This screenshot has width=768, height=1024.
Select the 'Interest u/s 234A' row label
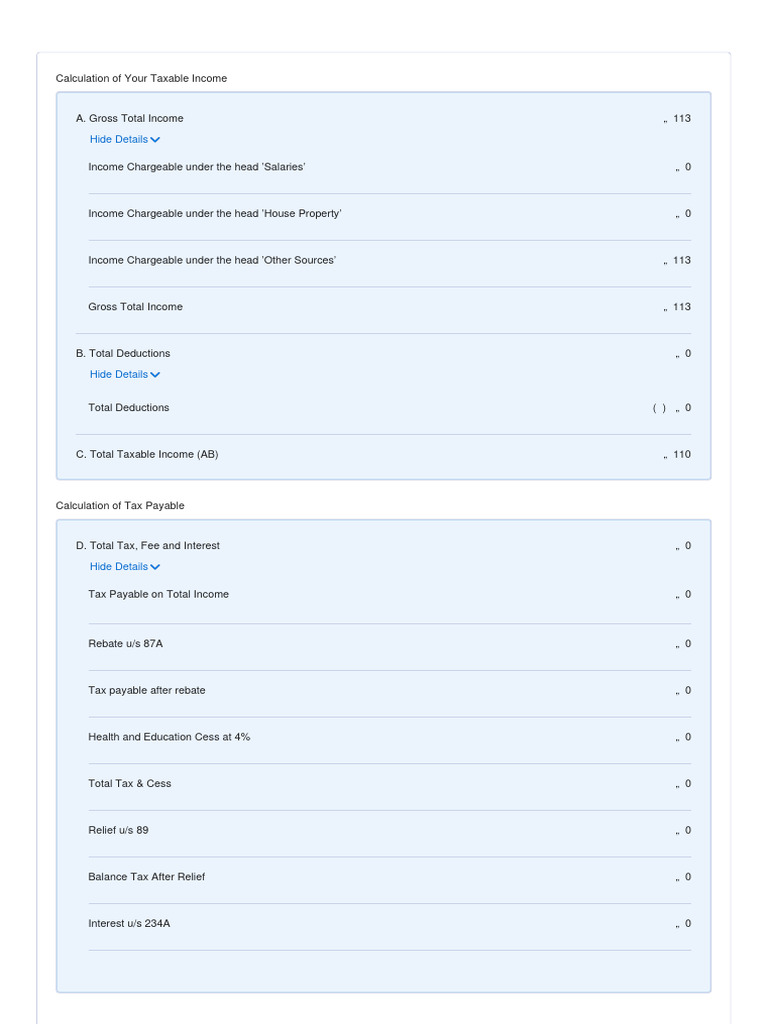pos(129,924)
